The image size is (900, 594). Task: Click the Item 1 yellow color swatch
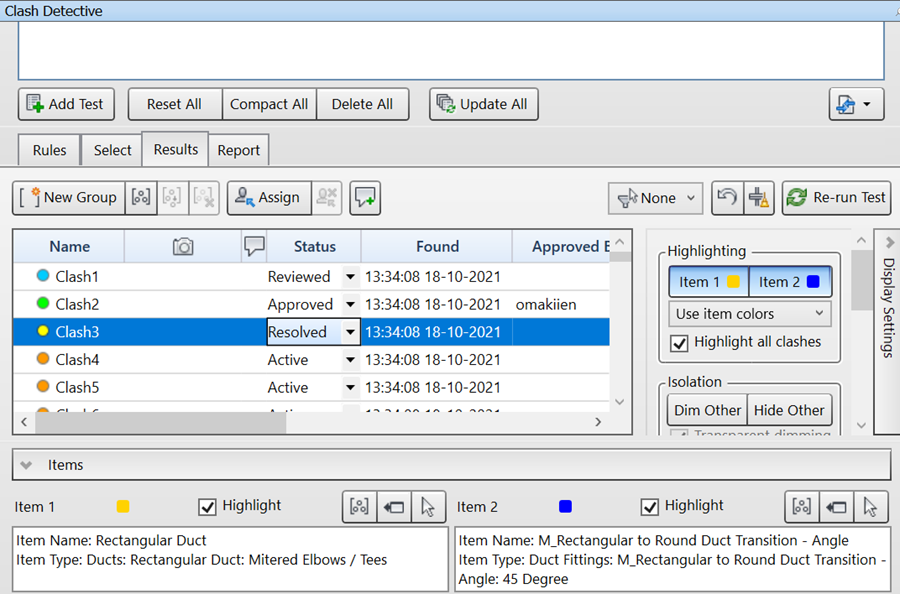[123, 506]
